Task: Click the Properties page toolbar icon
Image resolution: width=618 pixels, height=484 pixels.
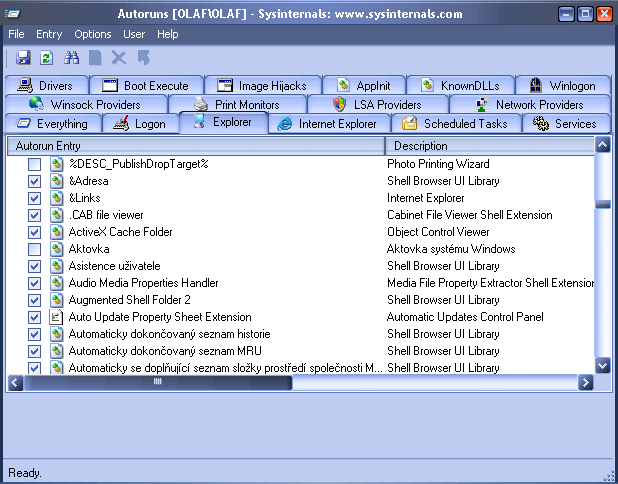Action: [x=95, y=58]
